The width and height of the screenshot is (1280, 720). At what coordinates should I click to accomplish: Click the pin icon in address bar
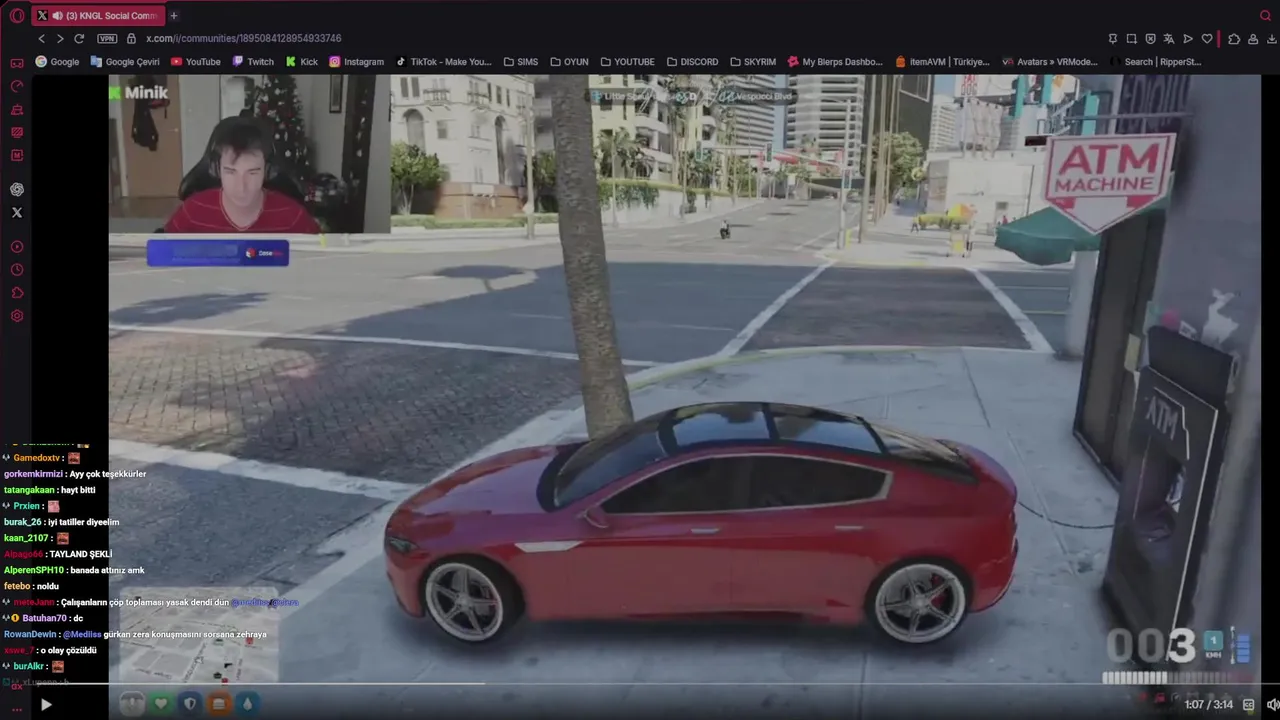1113,38
